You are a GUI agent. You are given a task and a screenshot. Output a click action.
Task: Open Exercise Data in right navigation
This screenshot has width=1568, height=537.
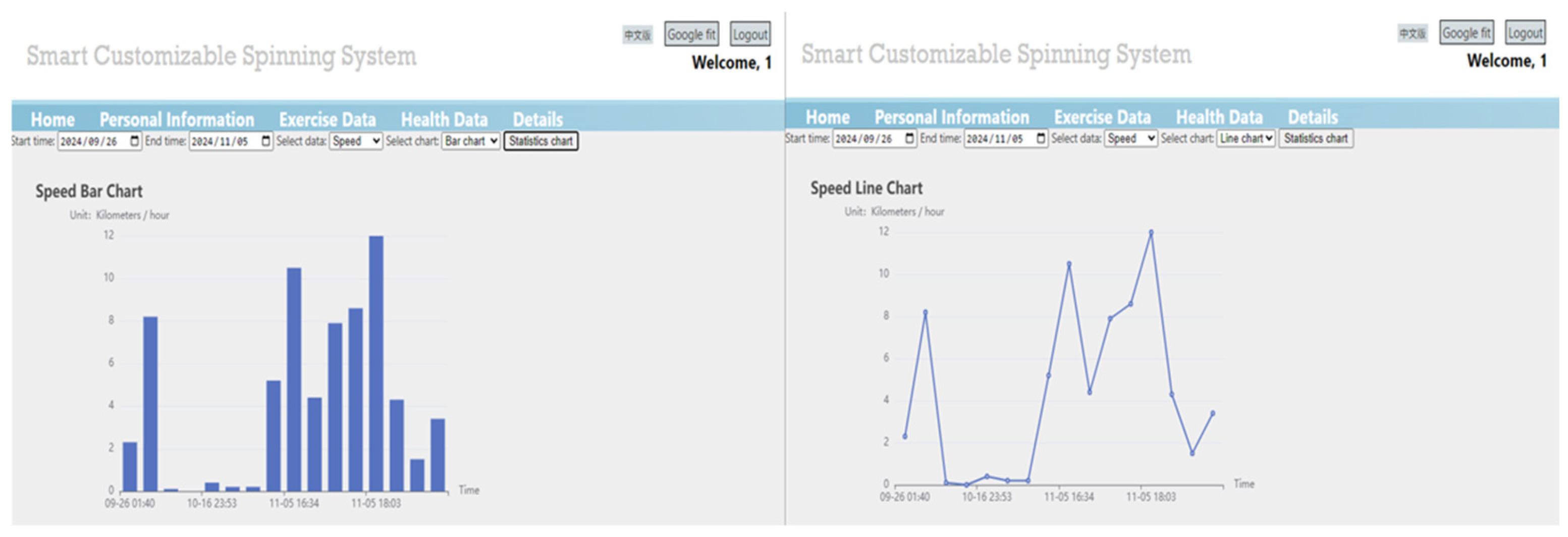1102,117
